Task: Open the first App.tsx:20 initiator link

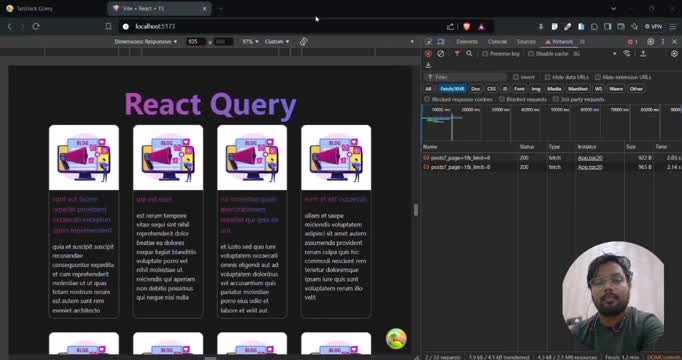Action: pyautogui.click(x=590, y=158)
